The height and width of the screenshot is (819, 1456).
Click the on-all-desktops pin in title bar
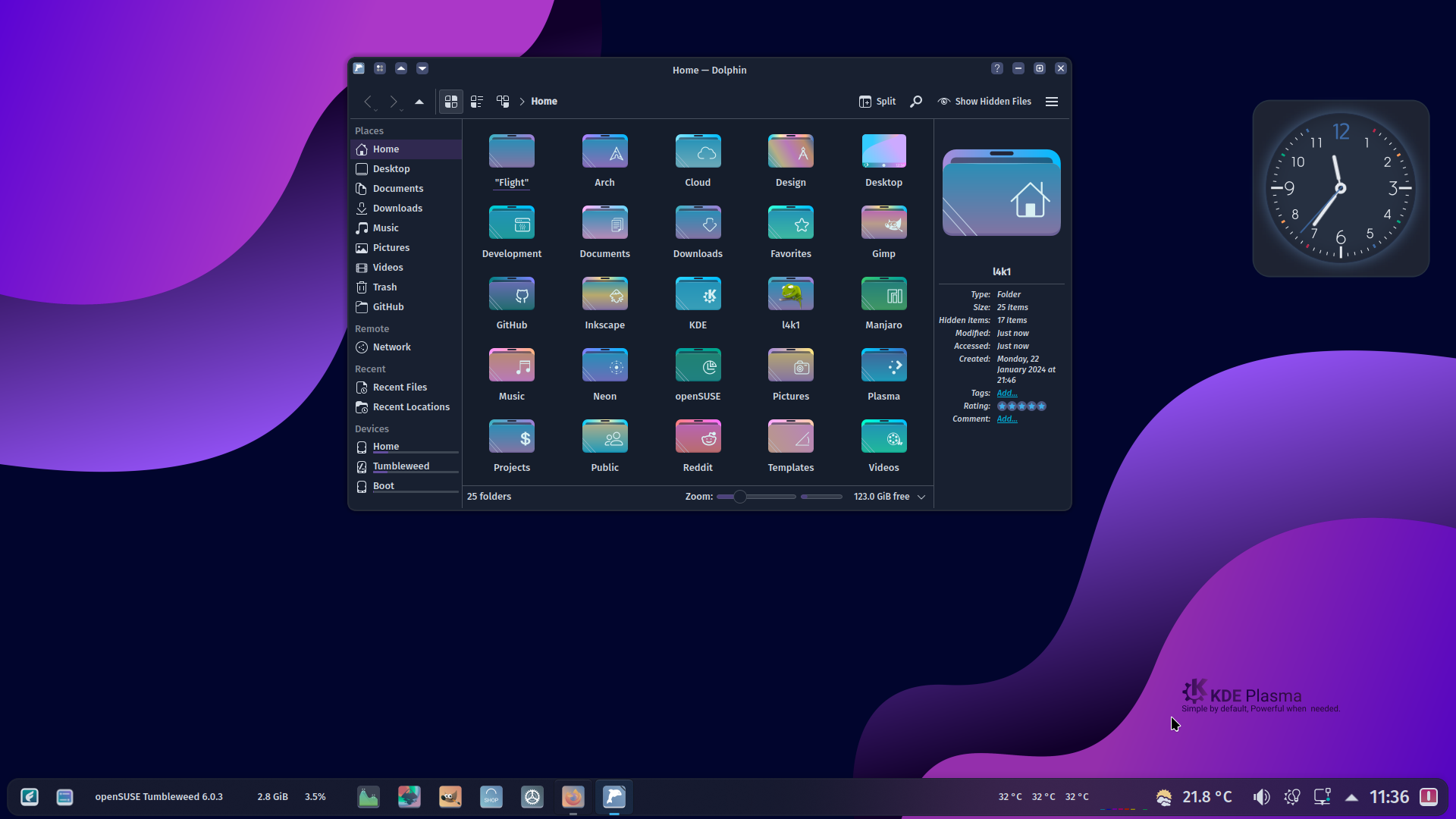(380, 69)
